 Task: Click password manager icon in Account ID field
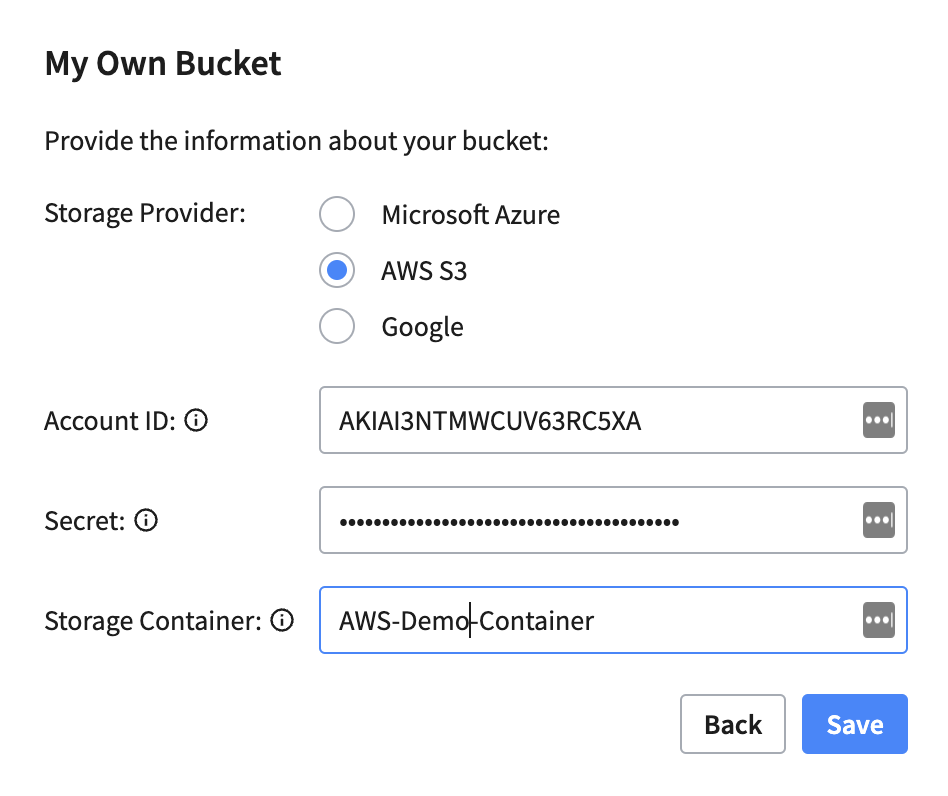pos(878,421)
